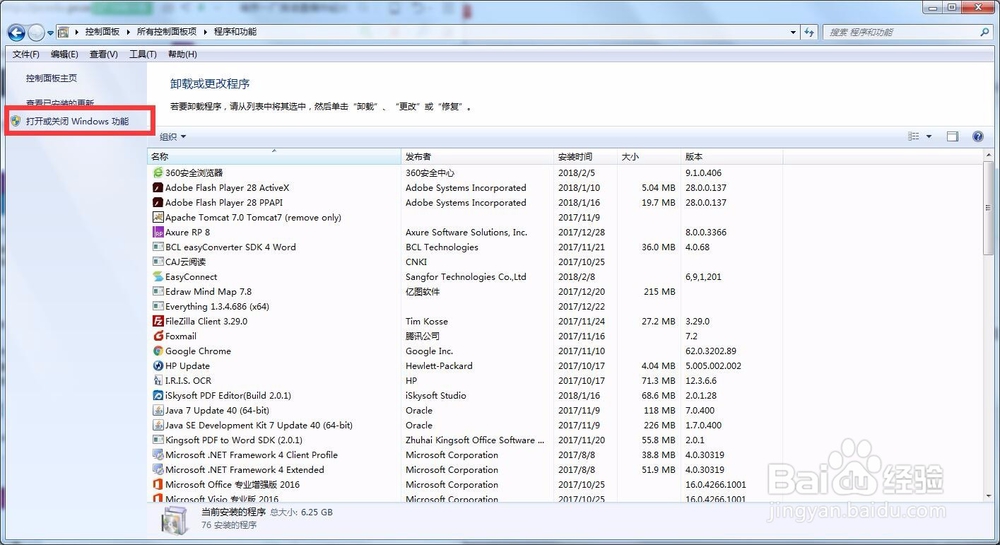Sort by the 发布者 column header
The height and width of the screenshot is (545, 1000).
coord(478,156)
